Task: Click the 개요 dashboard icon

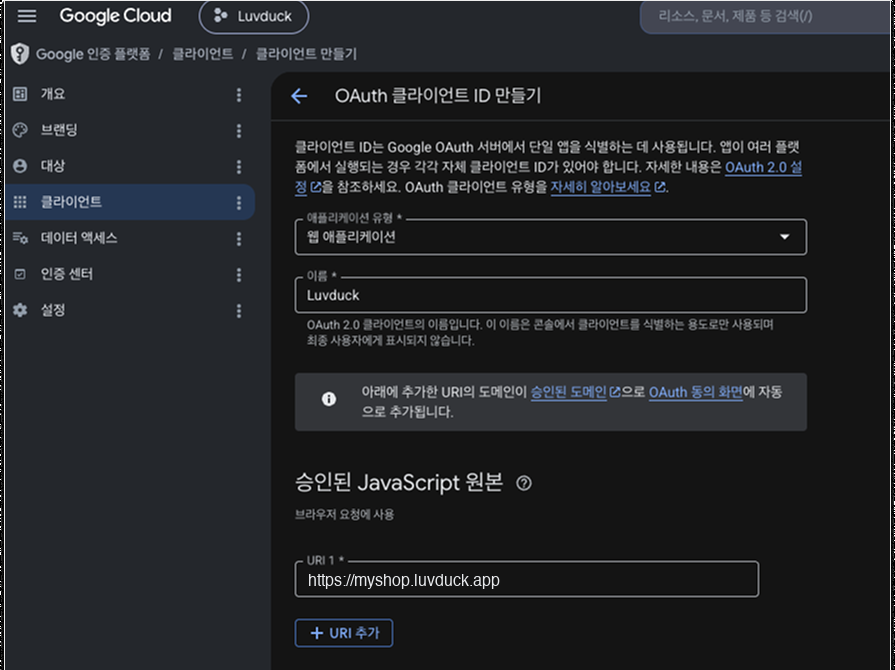Action: [x=20, y=94]
